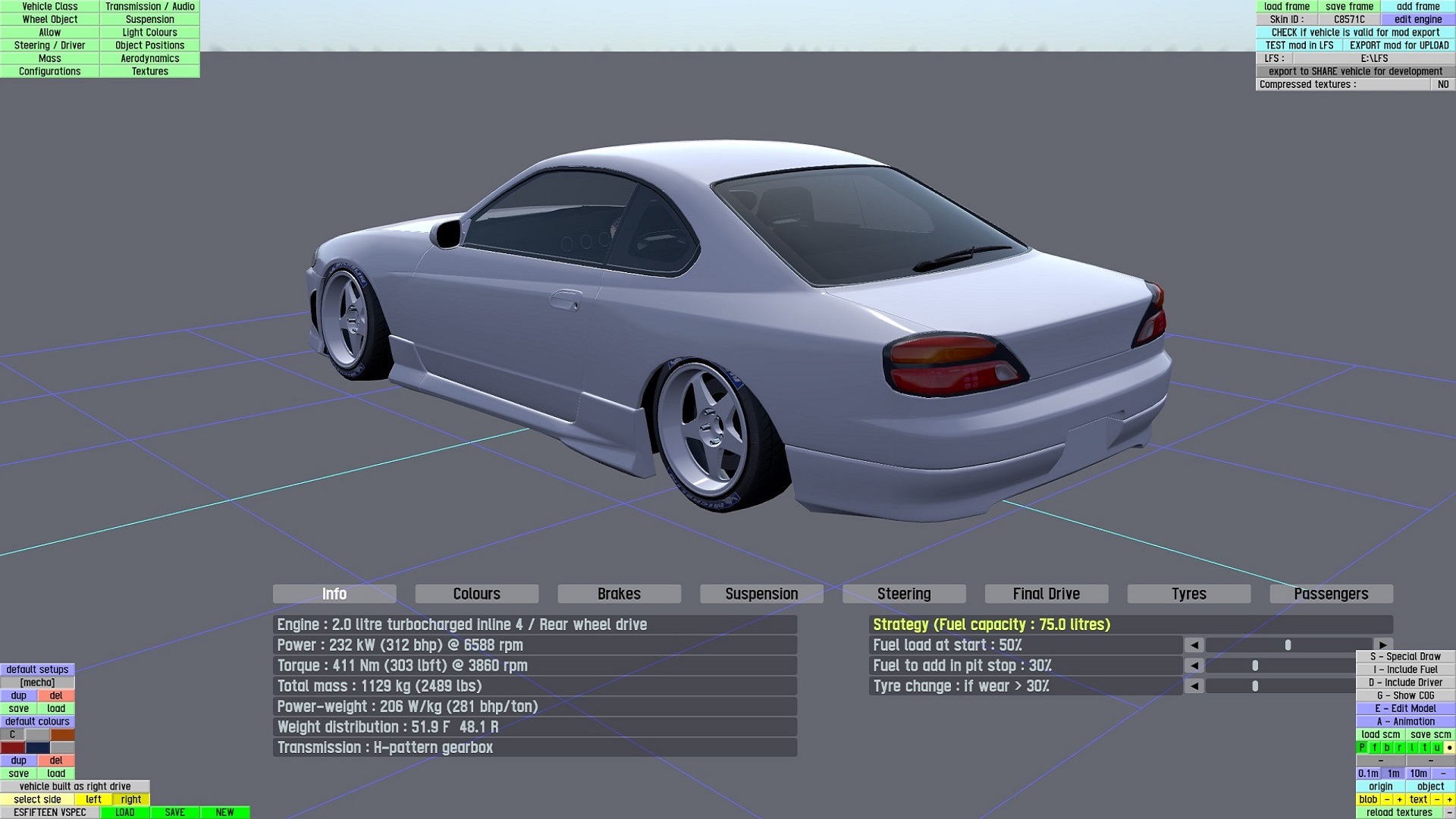This screenshot has height=819, width=1456.
Task: Click the 'P' perspective view button
Action: (x=1362, y=748)
